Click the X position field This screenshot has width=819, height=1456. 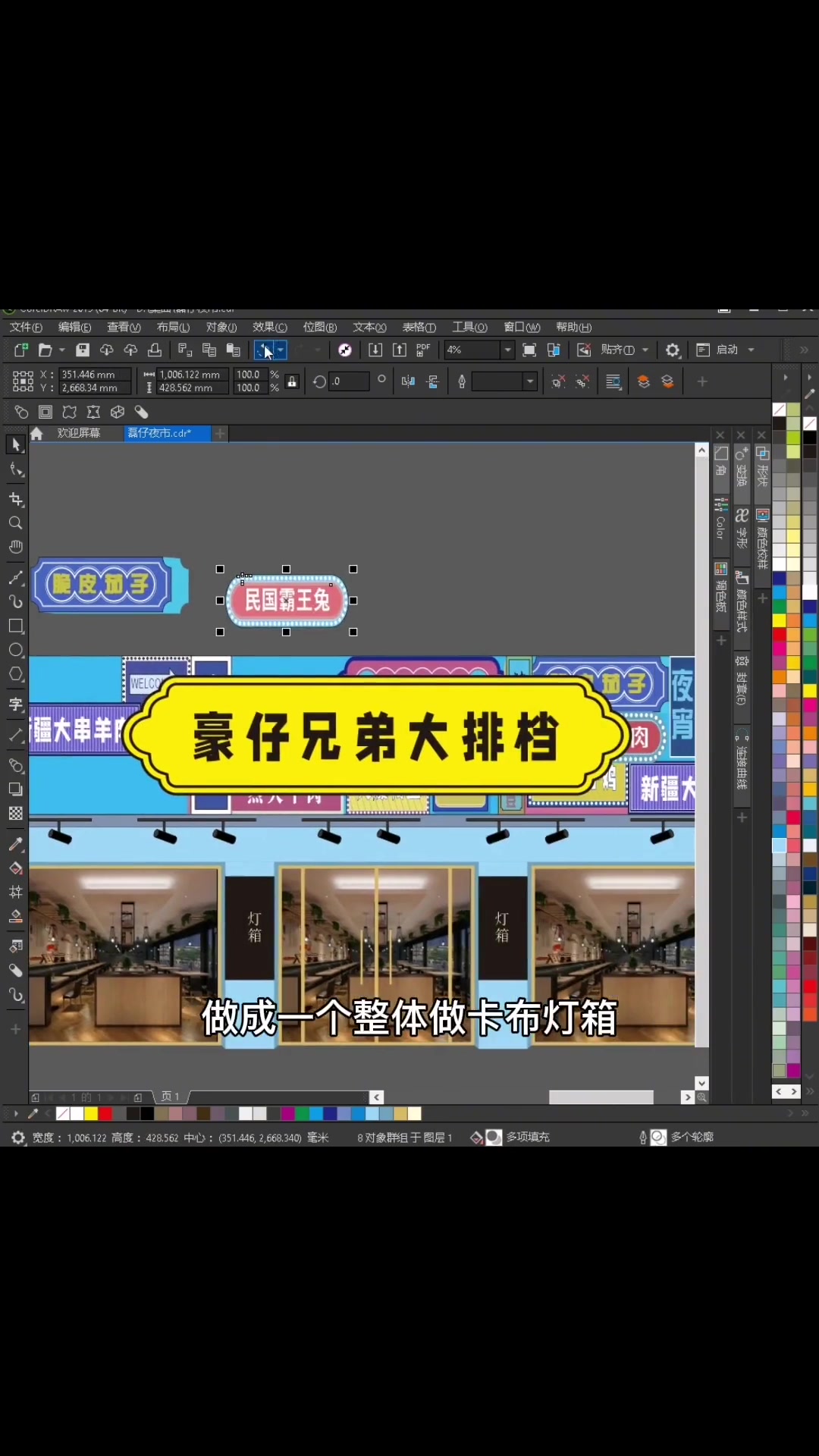pyautogui.click(x=95, y=375)
